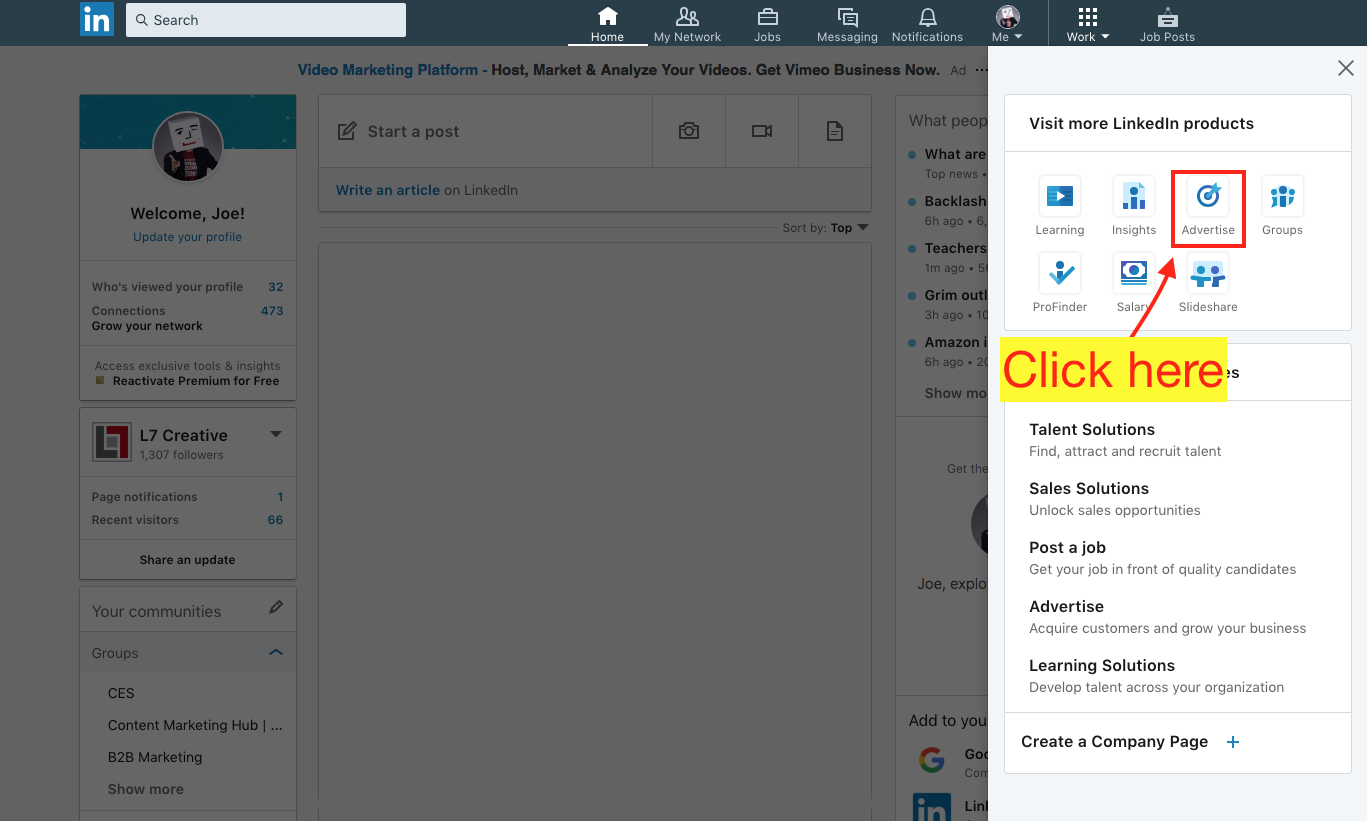
Task: Open Learning Solutions link
Action: point(1156,675)
